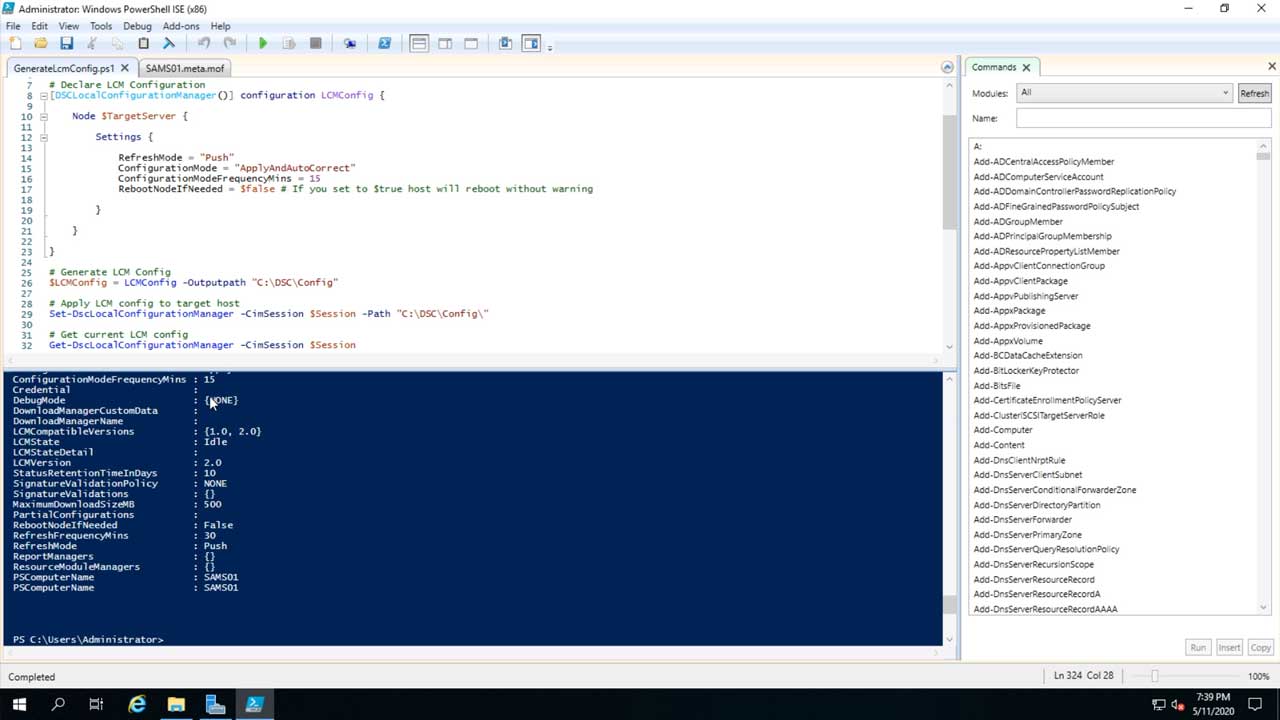
Task: Create a new script with the New icon
Action: [x=15, y=43]
